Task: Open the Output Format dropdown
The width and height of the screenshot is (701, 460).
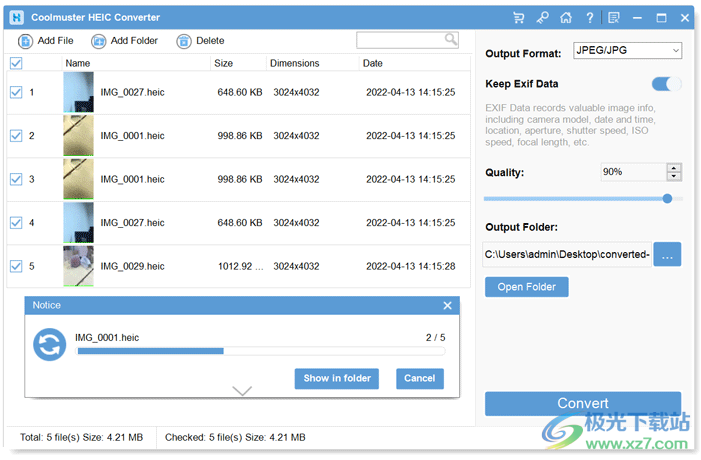Action: pos(627,51)
